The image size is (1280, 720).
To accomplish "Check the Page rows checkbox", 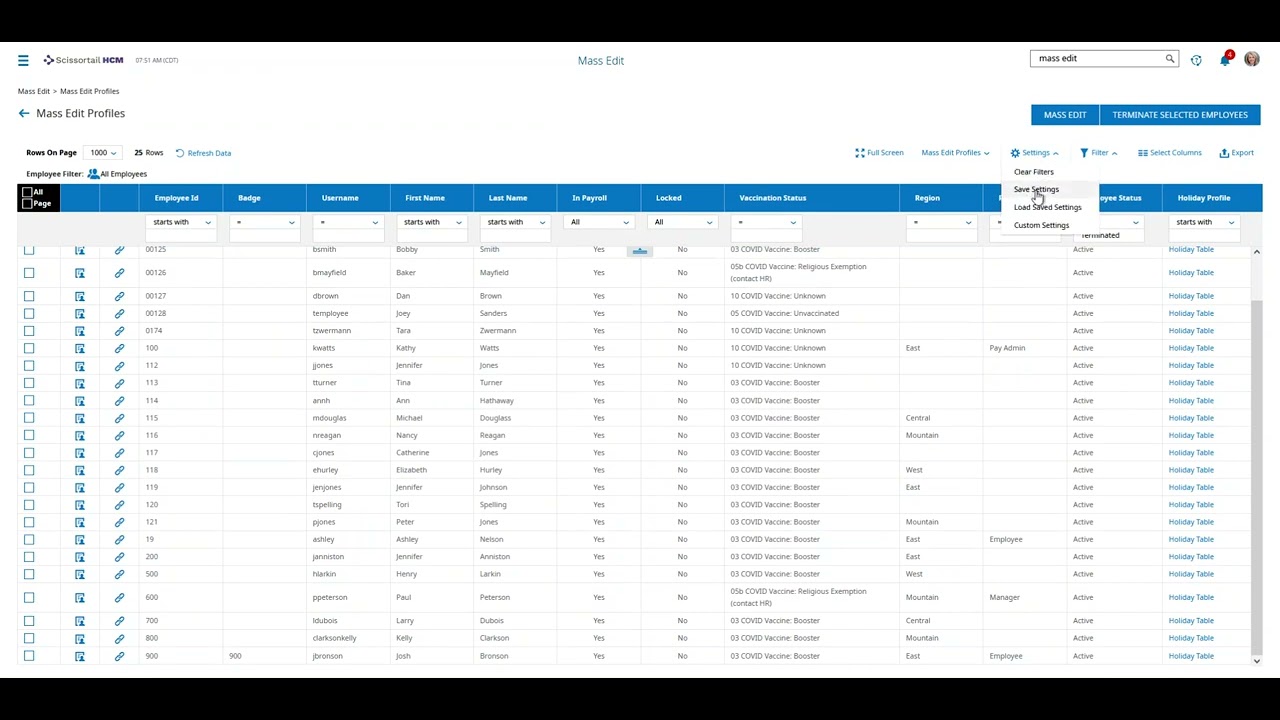I will [27, 204].
